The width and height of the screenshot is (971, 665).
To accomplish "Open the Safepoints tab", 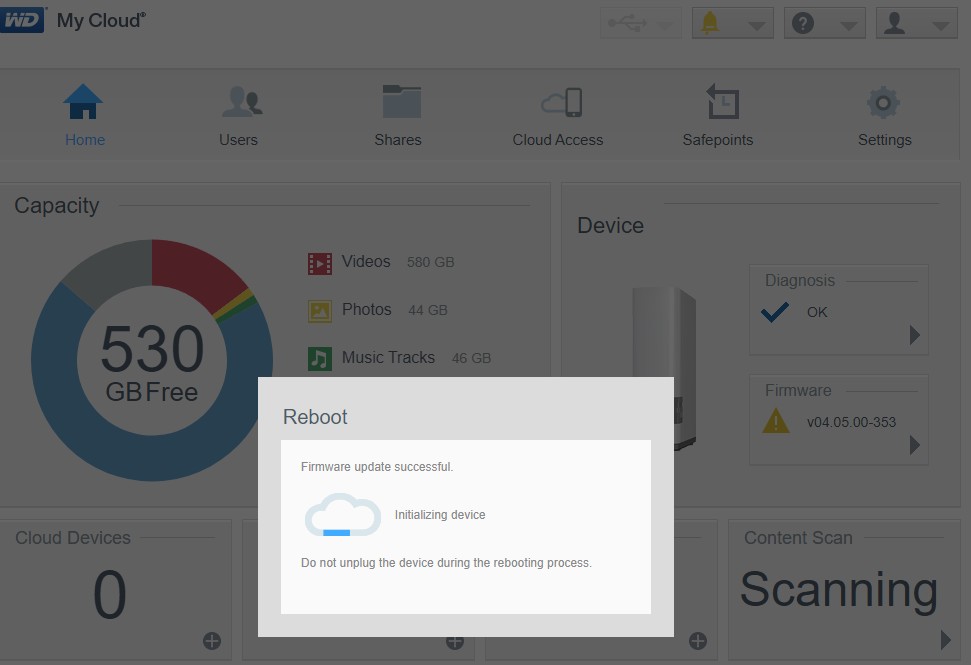I will click(x=718, y=116).
